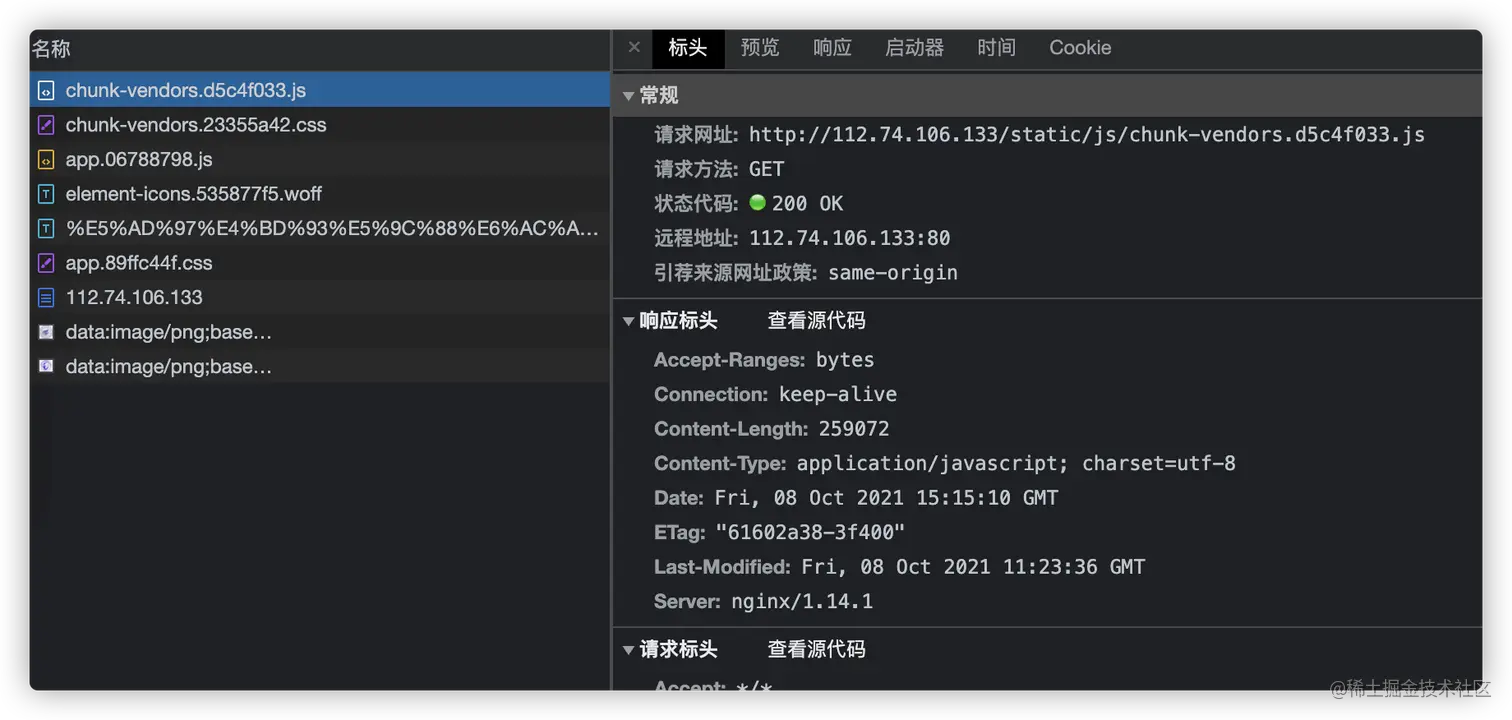Click 查看源代码 next to 响应标头
The image size is (1512, 720).
click(816, 321)
